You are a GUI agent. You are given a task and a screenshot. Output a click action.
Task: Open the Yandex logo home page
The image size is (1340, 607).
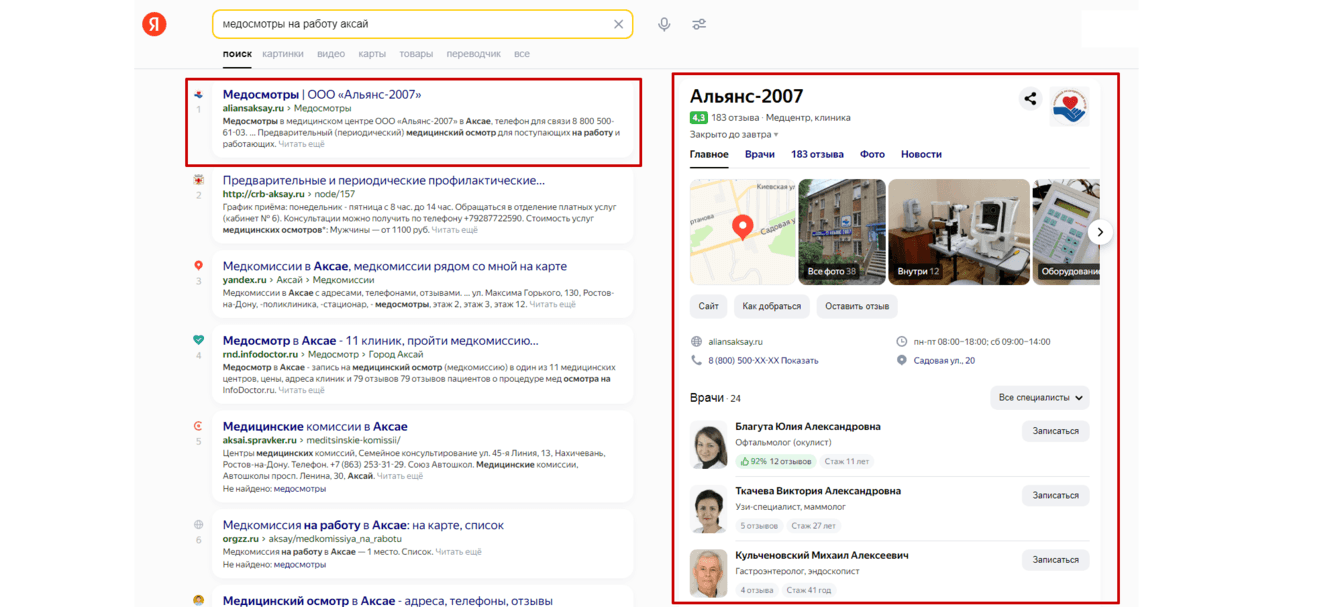154,24
